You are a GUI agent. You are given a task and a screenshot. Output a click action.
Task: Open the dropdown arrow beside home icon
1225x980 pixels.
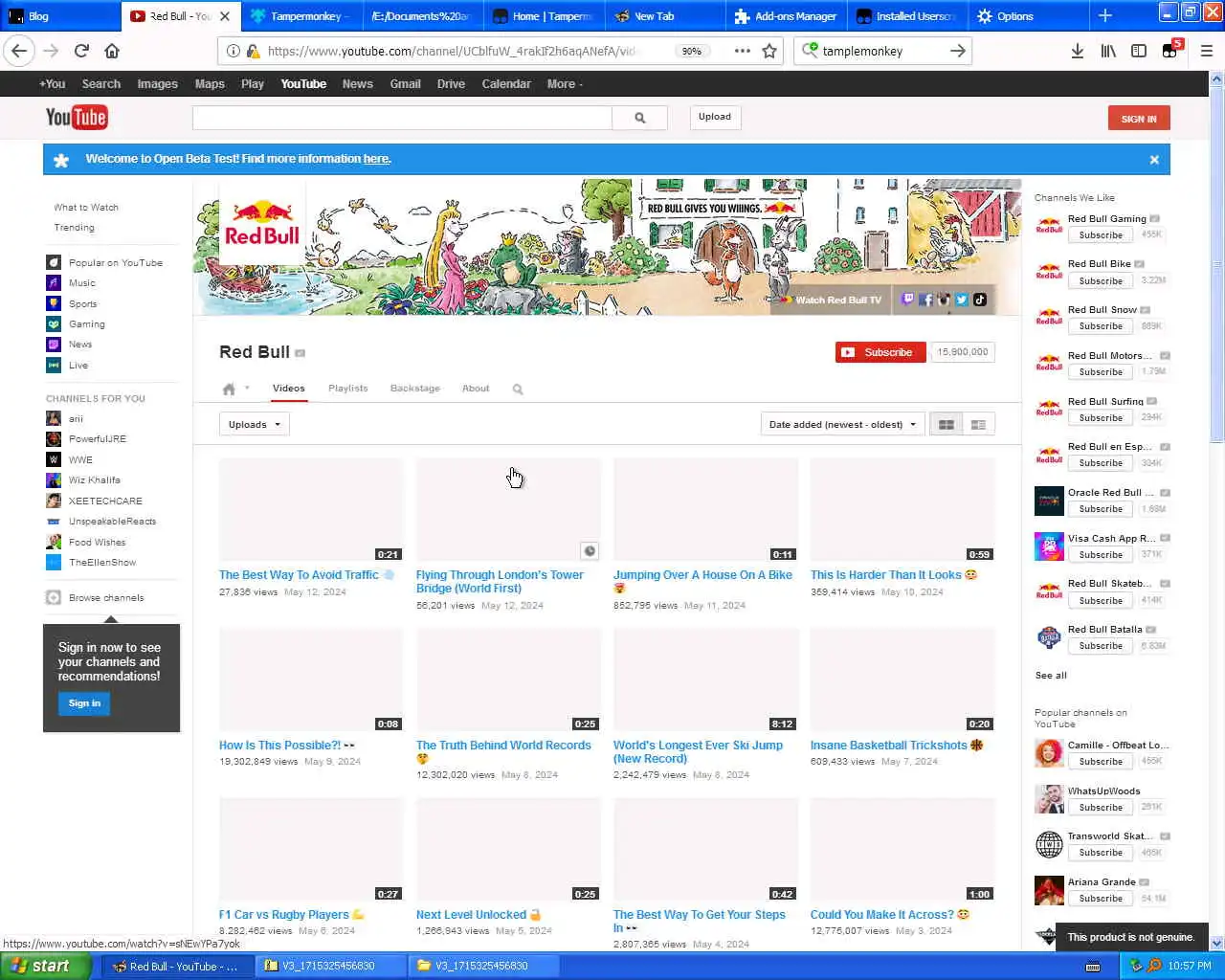tap(247, 389)
